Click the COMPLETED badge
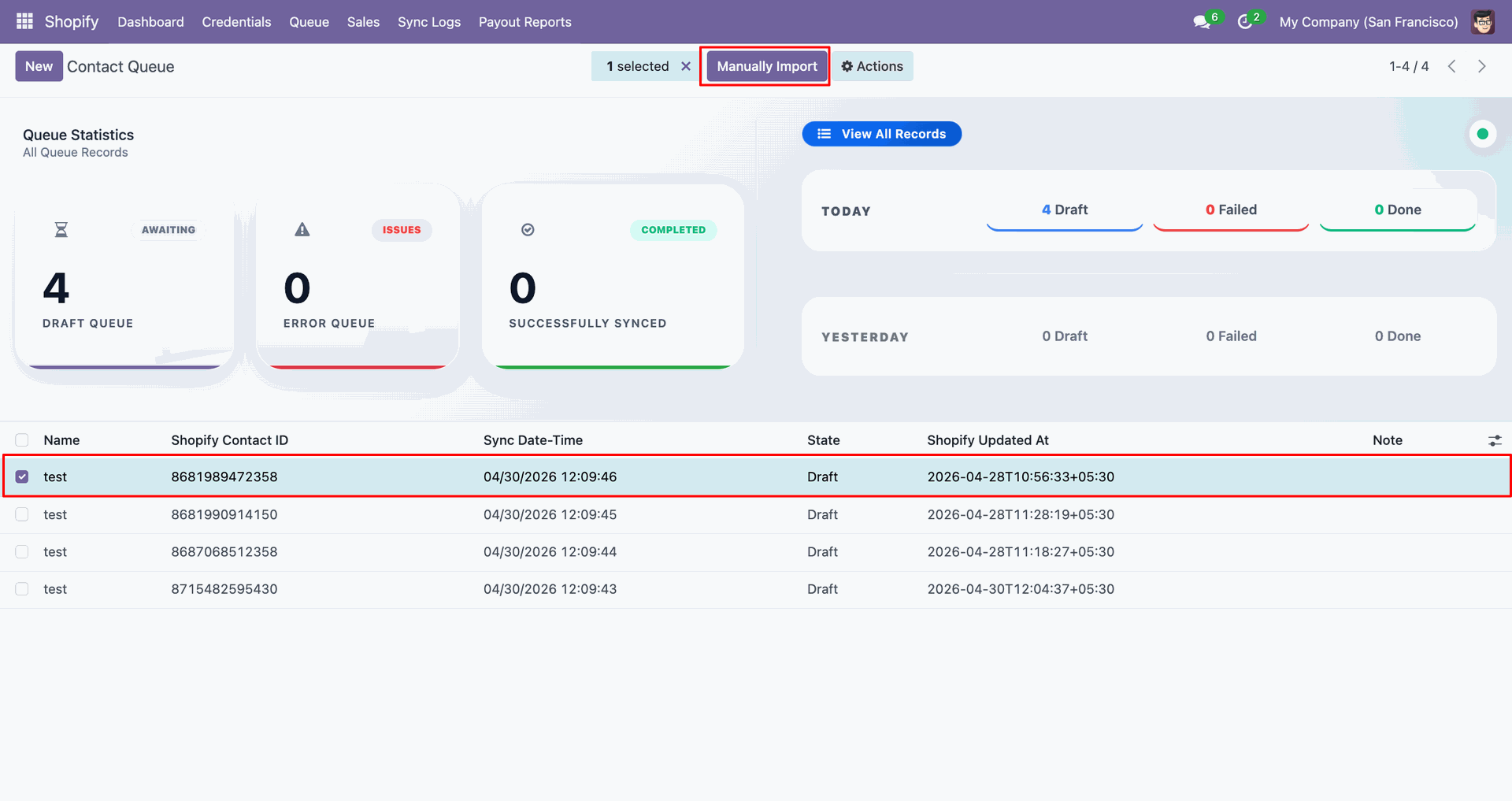Viewport: 1512px width, 801px height. coord(673,230)
